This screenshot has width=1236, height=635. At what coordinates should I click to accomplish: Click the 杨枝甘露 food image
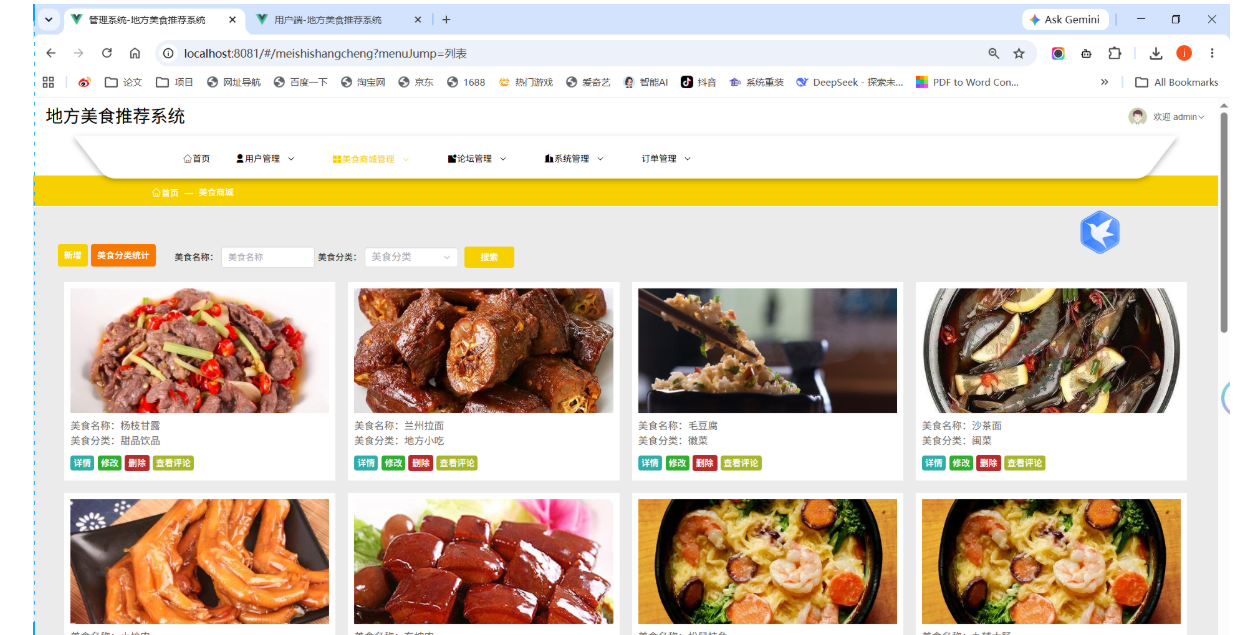tap(199, 350)
